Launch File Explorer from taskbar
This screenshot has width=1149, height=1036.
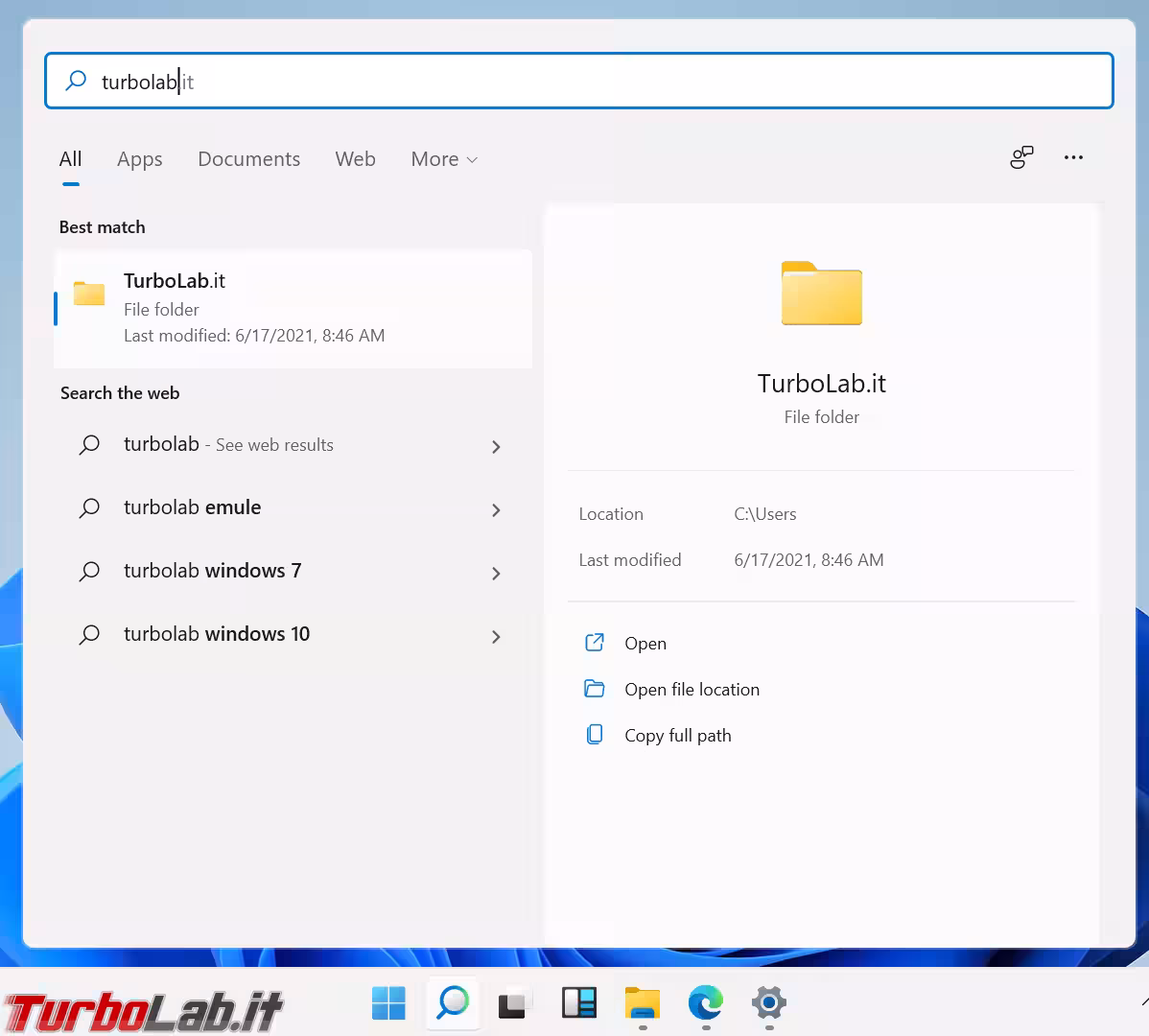click(642, 1003)
